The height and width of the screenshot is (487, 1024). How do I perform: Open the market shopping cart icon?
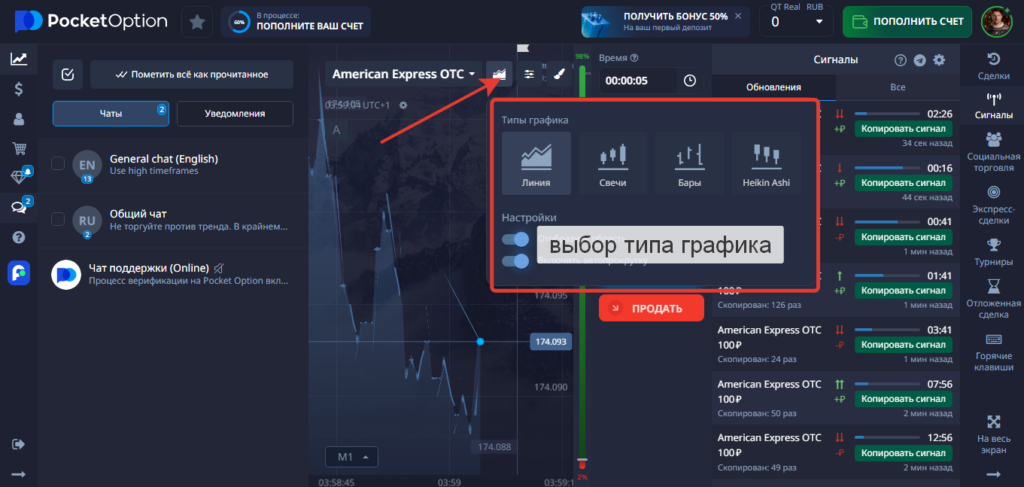coord(18,148)
